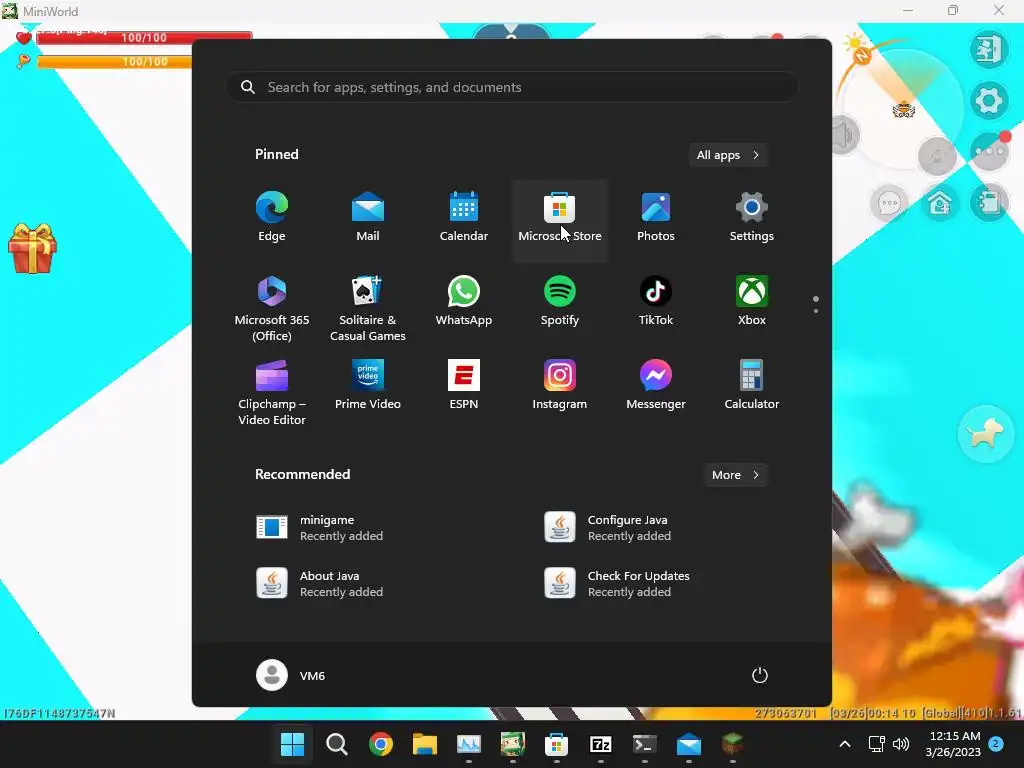Open MiniWorld more options dots icon

[x=989, y=152]
